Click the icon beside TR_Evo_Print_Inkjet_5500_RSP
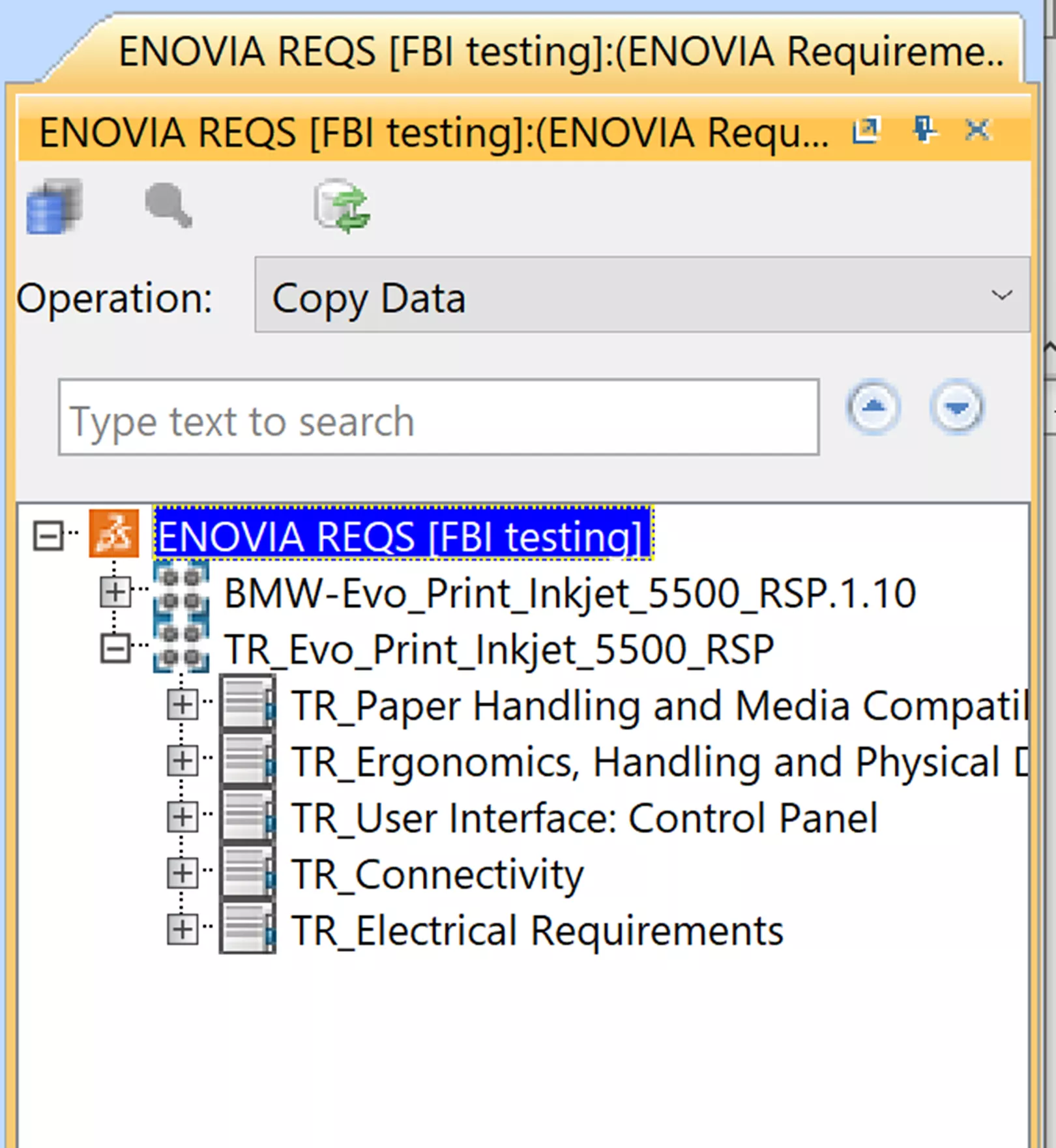 coord(181,646)
